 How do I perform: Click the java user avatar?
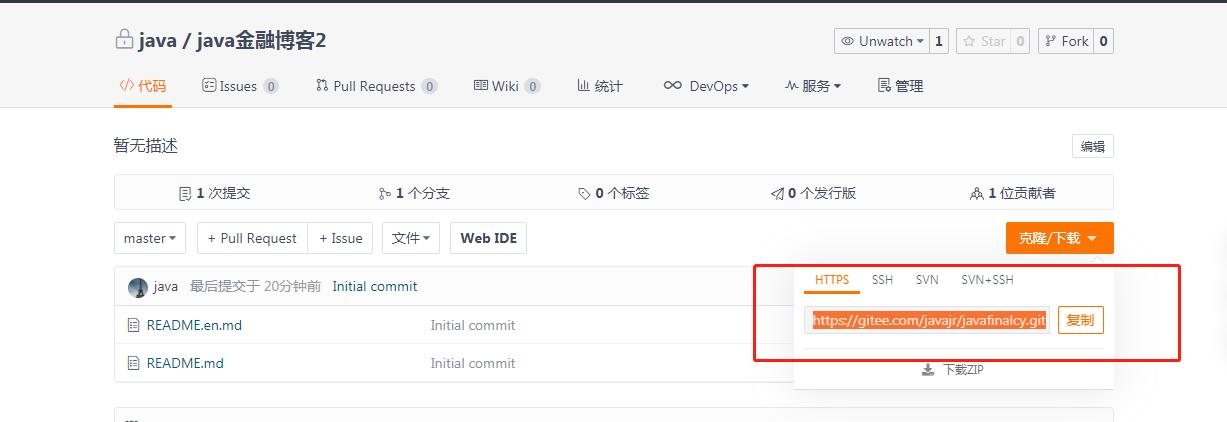138,287
